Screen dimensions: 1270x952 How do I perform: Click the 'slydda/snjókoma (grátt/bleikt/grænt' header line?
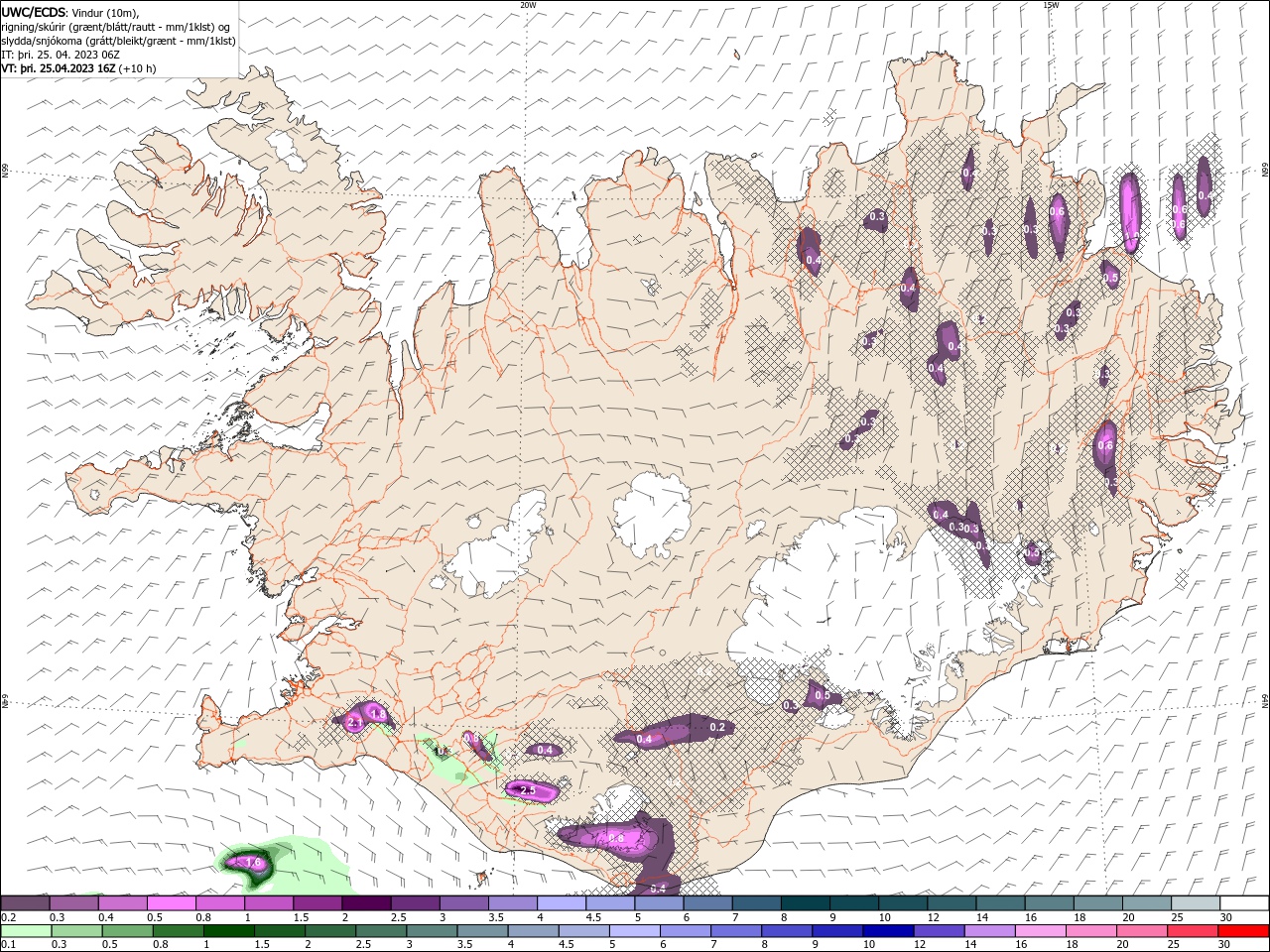click(118, 41)
